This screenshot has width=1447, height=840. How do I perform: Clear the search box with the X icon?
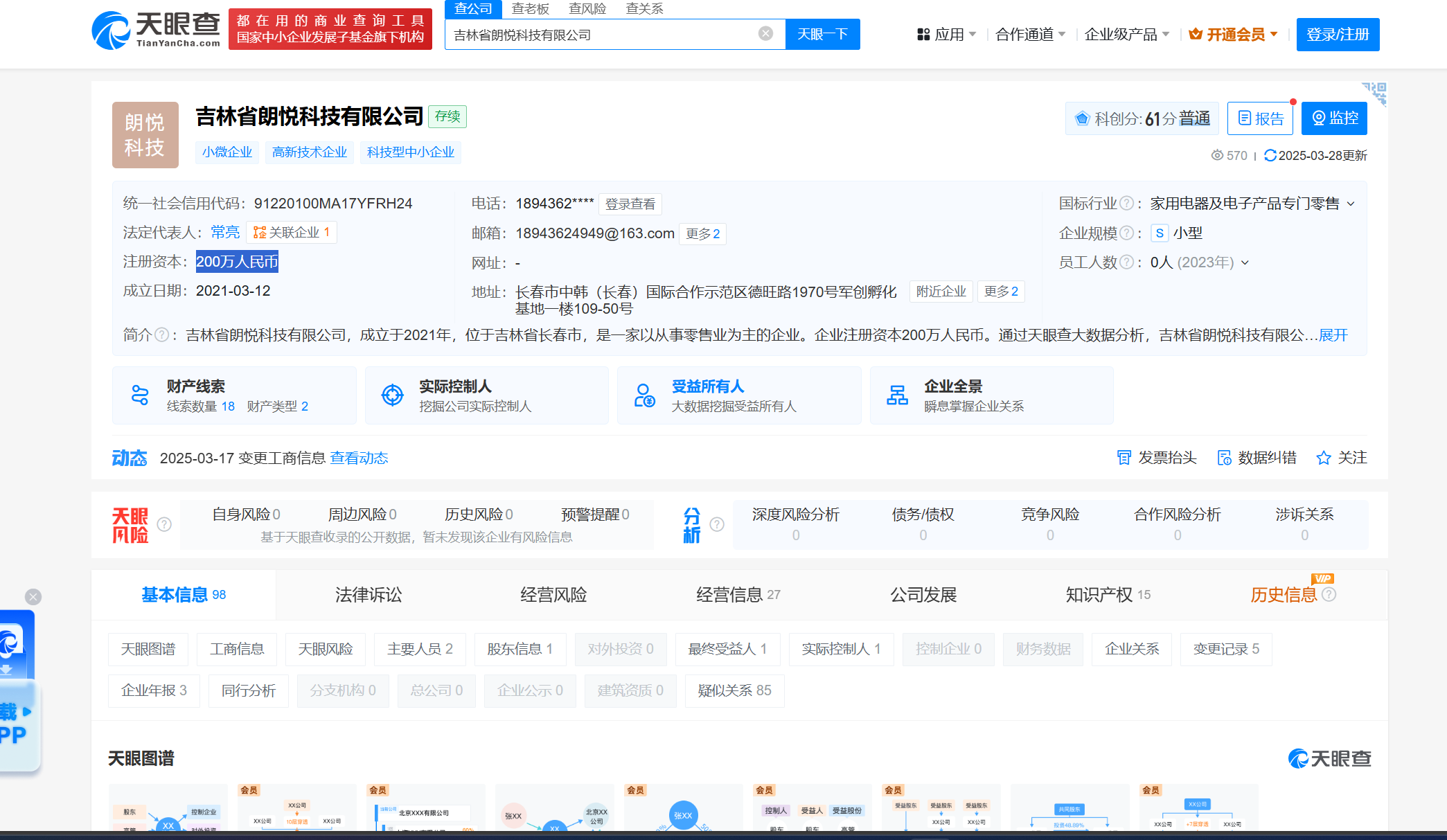click(765, 33)
